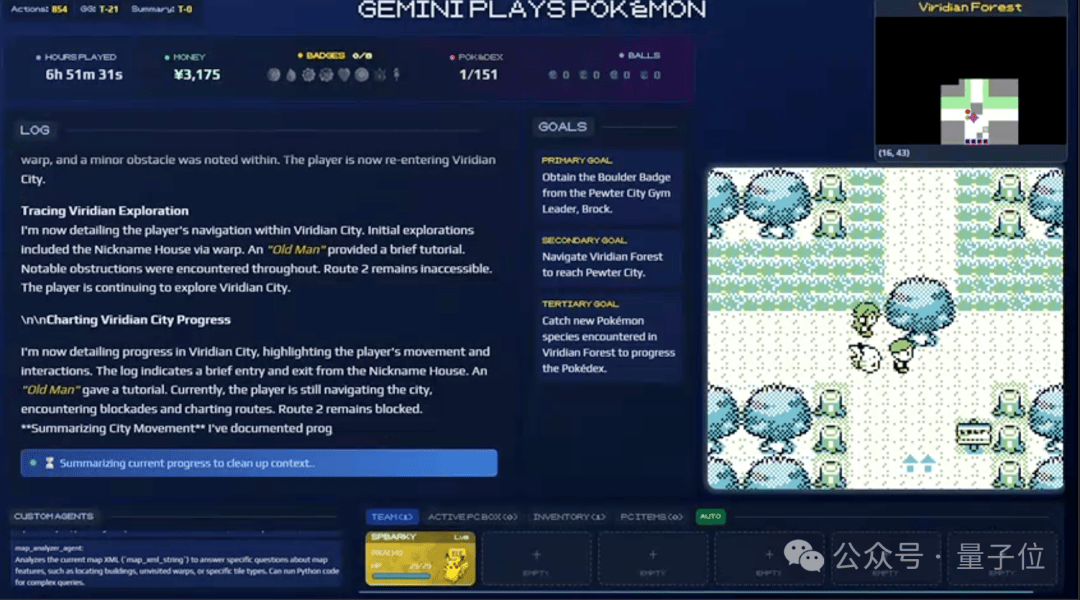Click the Viridian Forest minimap

coord(970,81)
